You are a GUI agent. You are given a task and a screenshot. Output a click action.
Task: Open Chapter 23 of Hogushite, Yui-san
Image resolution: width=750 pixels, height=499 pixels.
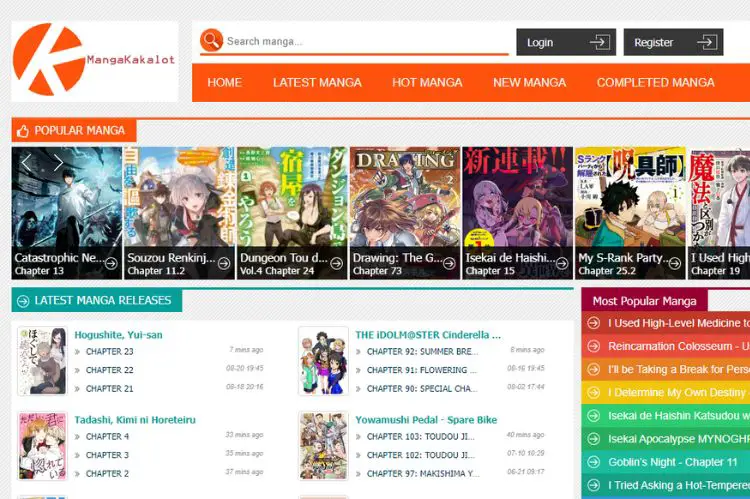[x=110, y=352]
